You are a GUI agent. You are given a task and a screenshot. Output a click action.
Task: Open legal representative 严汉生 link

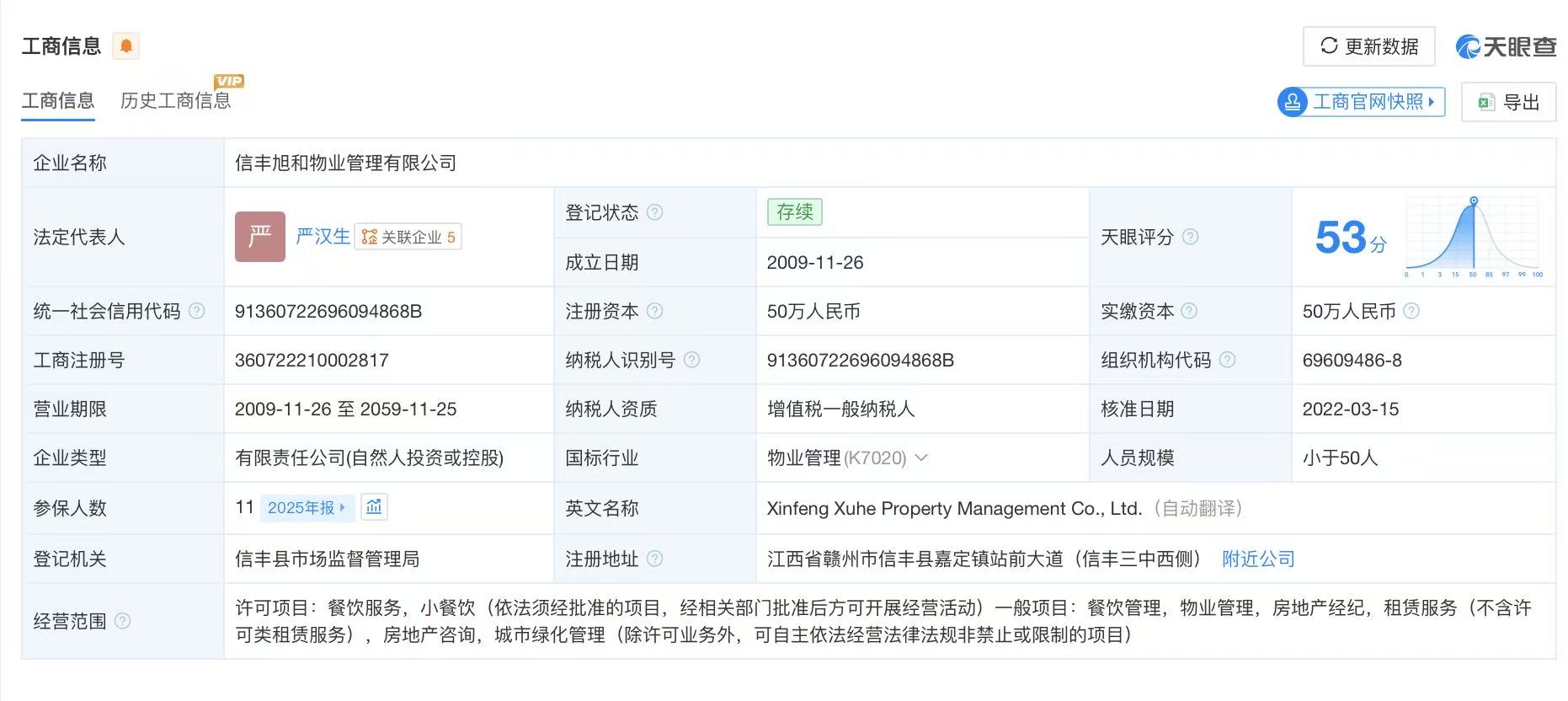coord(323,237)
